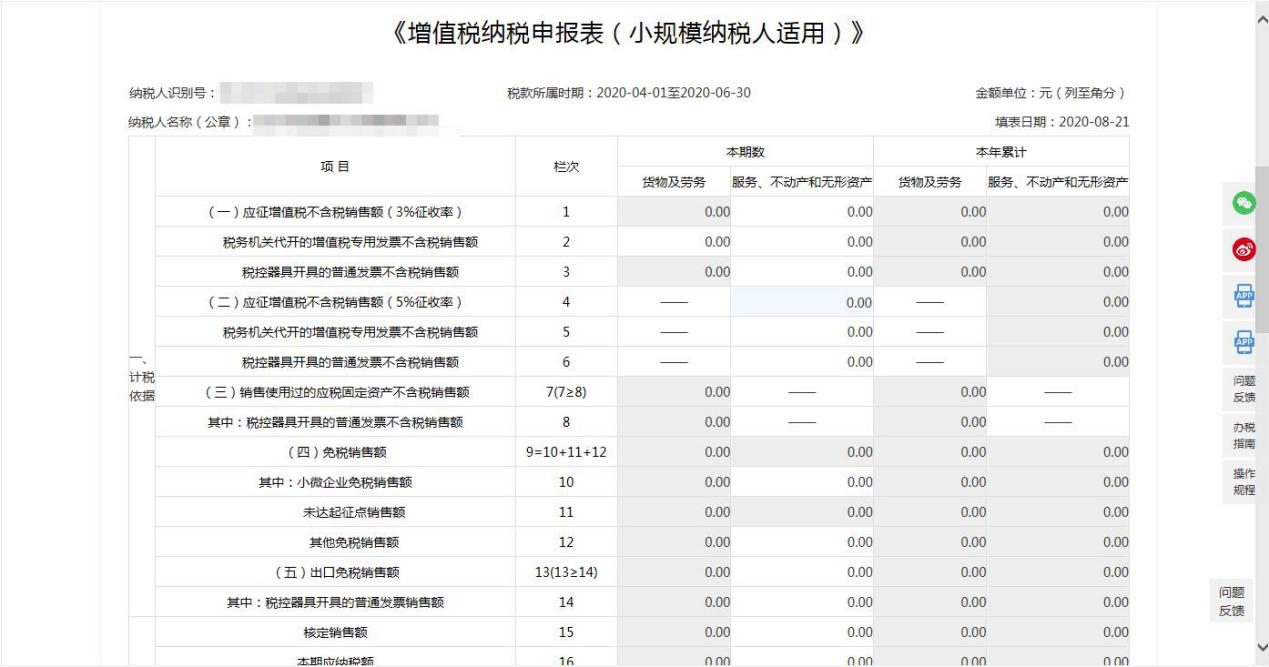Select row 13 current-period 服务、不动产和无形资产 cell
This screenshot has height=667, width=1269.
tap(802, 572)
